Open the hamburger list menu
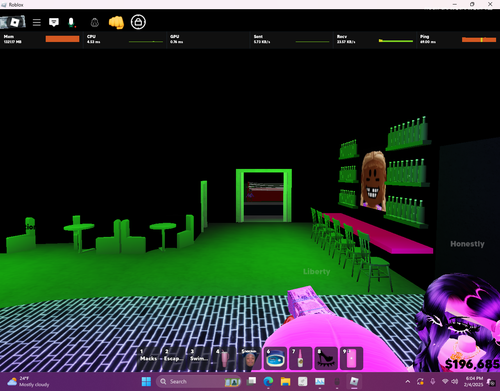 coord(37,22)
